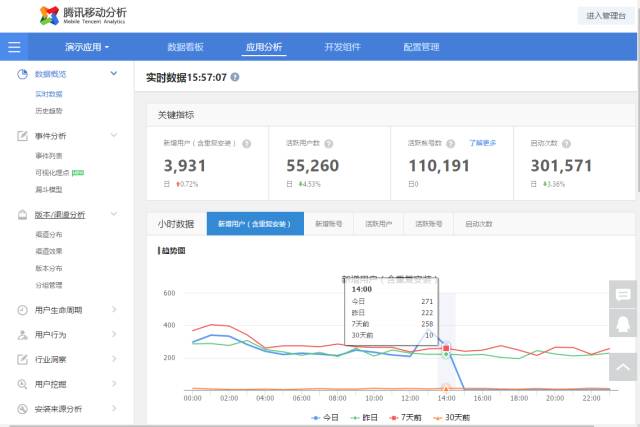Open 可视化埋点 in the sidebar
The height and width of the screenshot is (427, 640).
[52, 173]
